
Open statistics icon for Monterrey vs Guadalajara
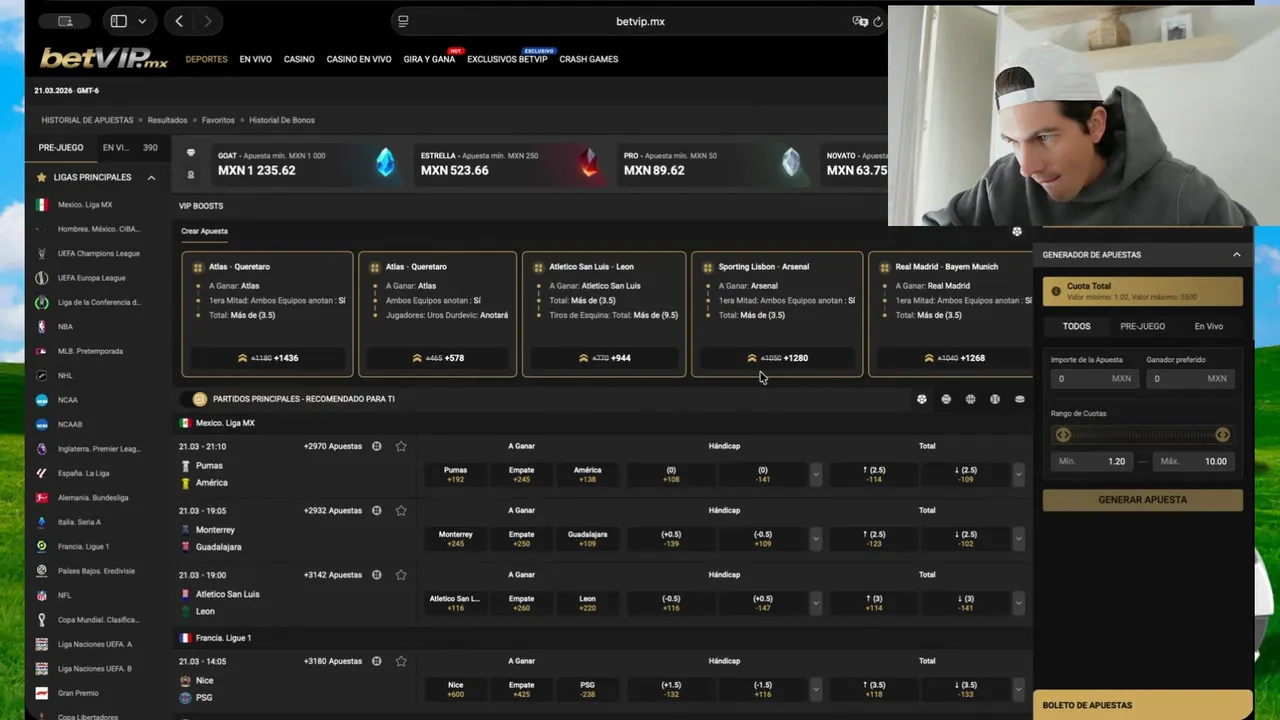(x=376, y=510)
